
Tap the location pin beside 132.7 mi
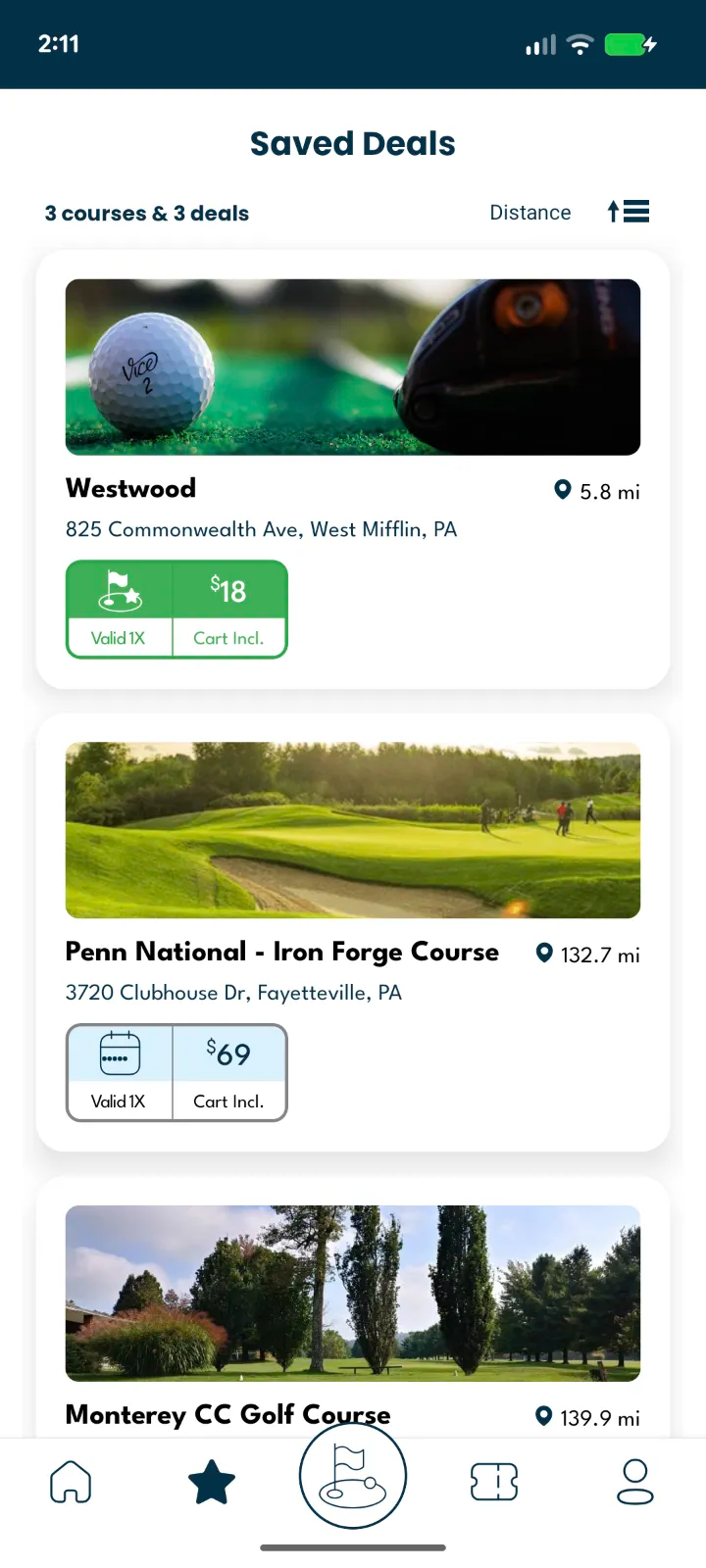click(x=544, y=953)
